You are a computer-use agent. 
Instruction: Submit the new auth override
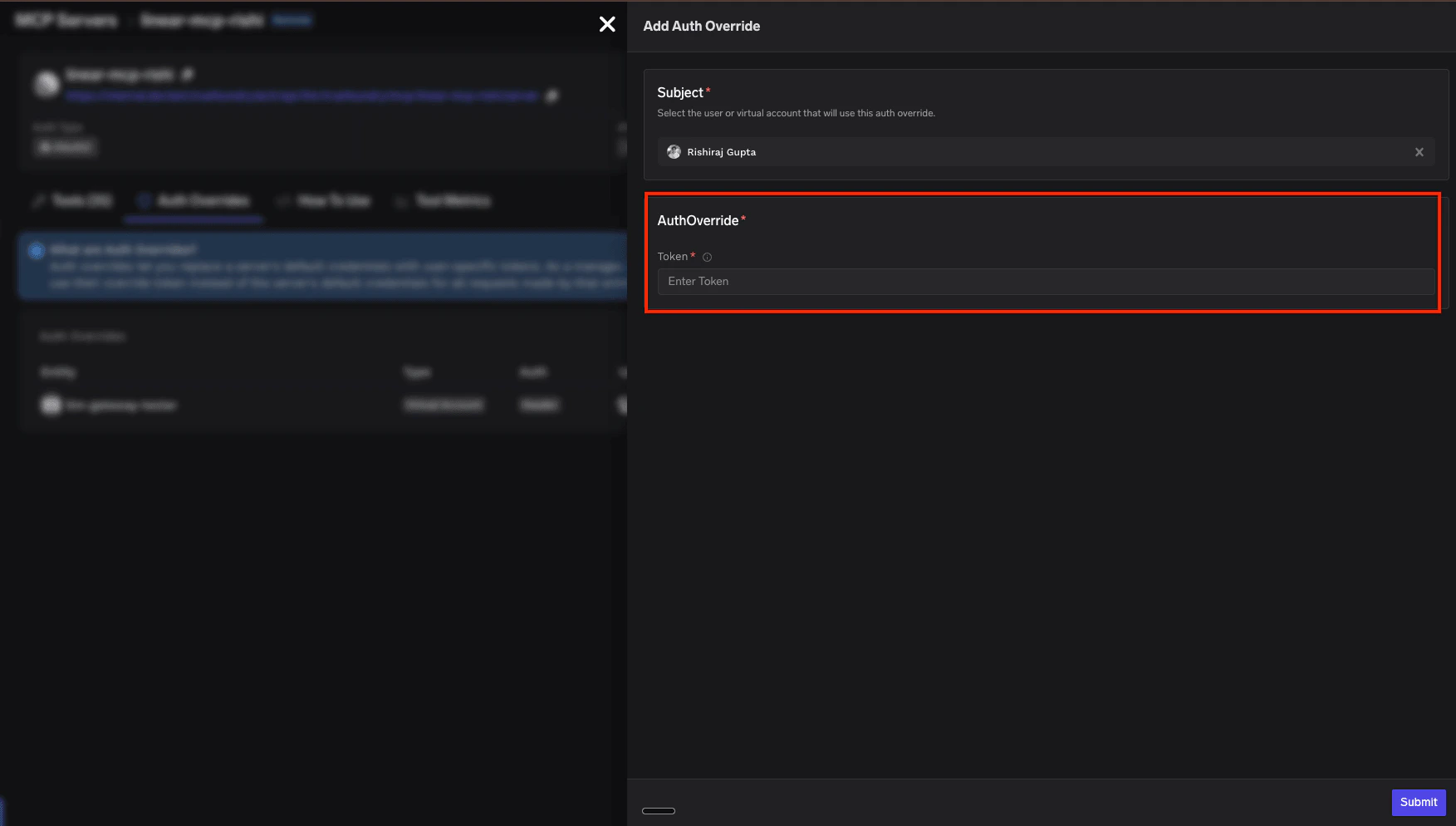click(1418, 802)
